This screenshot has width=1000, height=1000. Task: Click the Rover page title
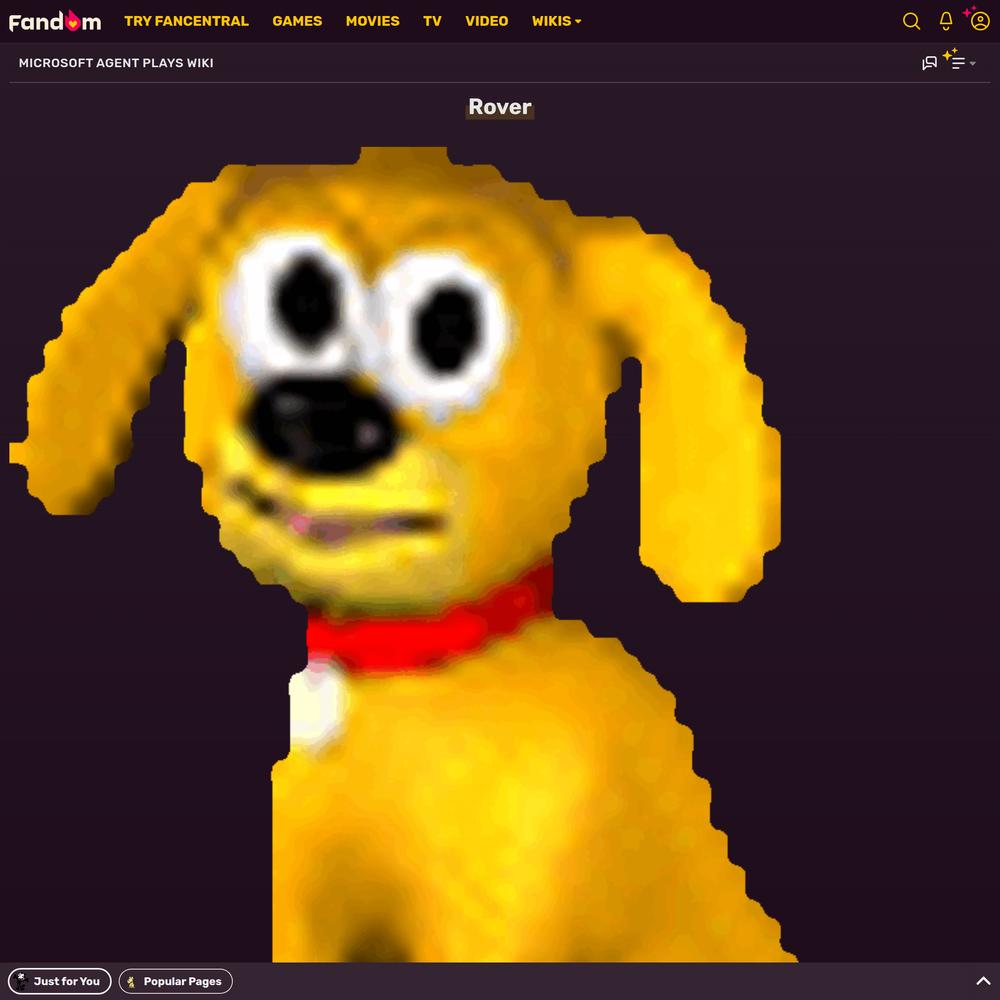click(500, 107)
